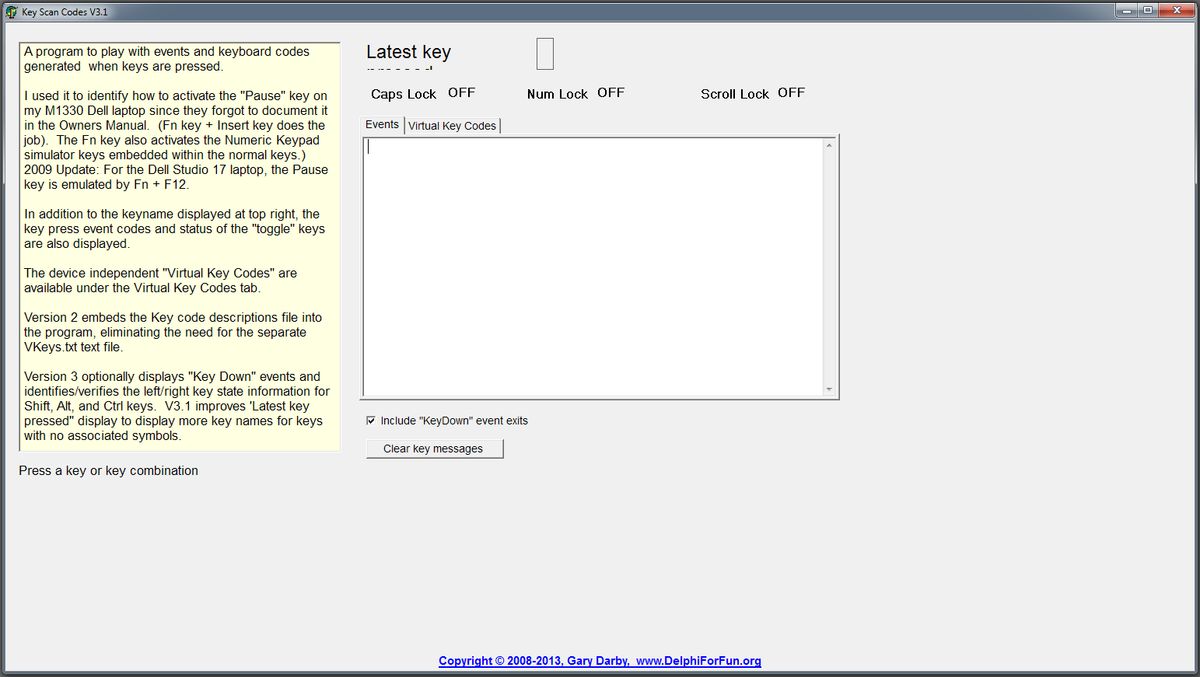Maximize the Key Scan Codes window

[1148, 10]
